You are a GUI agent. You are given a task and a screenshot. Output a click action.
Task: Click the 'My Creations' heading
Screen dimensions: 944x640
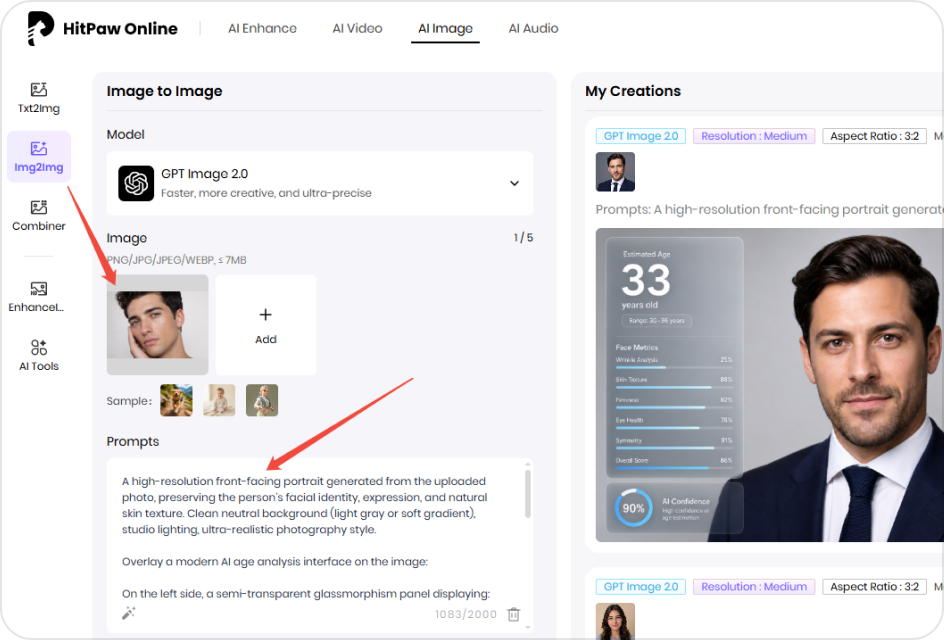coord(633,91)
